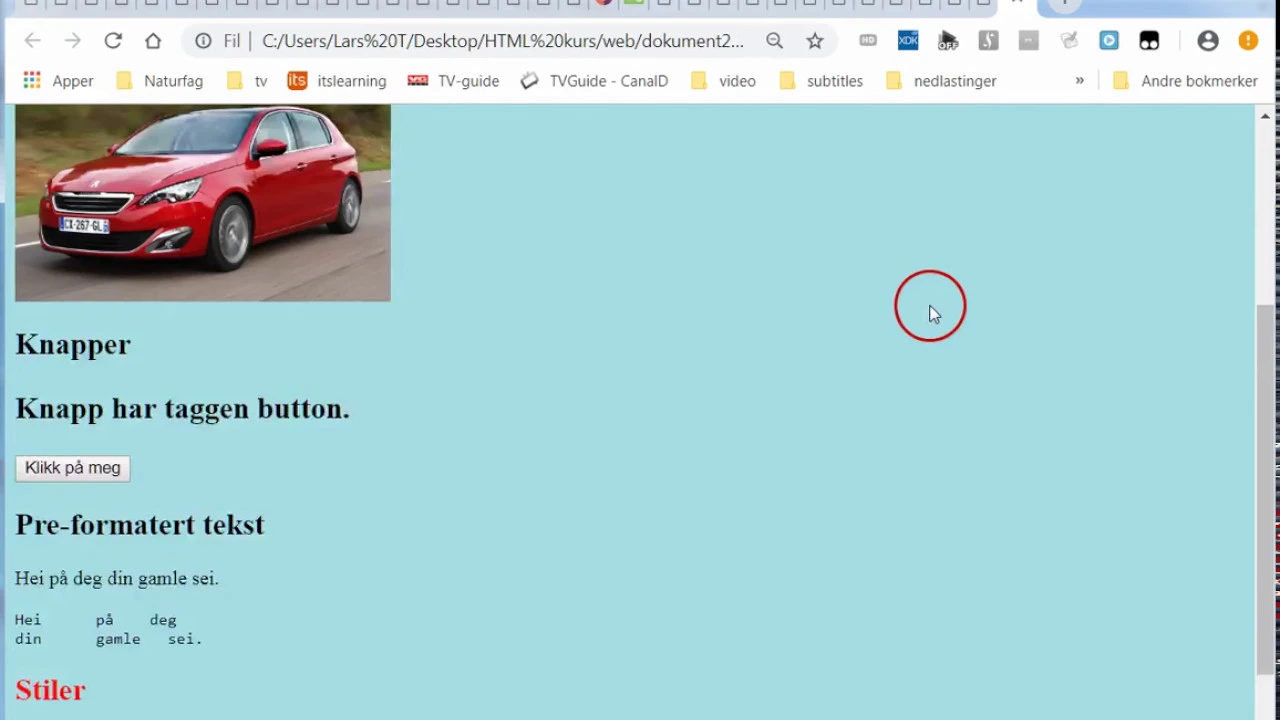This screenshot has height=720, width=1280.
Task: Open the black mask extension icon
Action: pos(1149,41)
